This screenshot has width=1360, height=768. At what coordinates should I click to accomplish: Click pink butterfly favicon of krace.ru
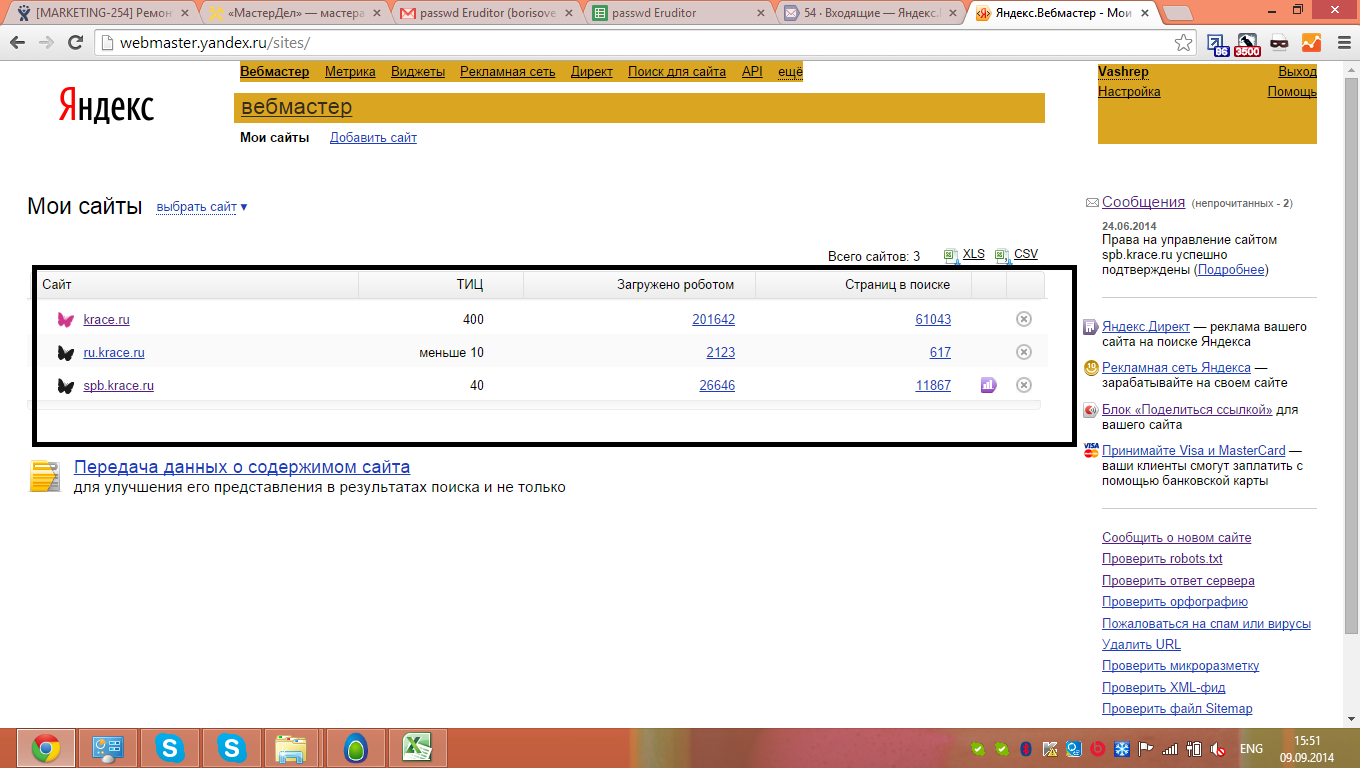pos(66,320)
